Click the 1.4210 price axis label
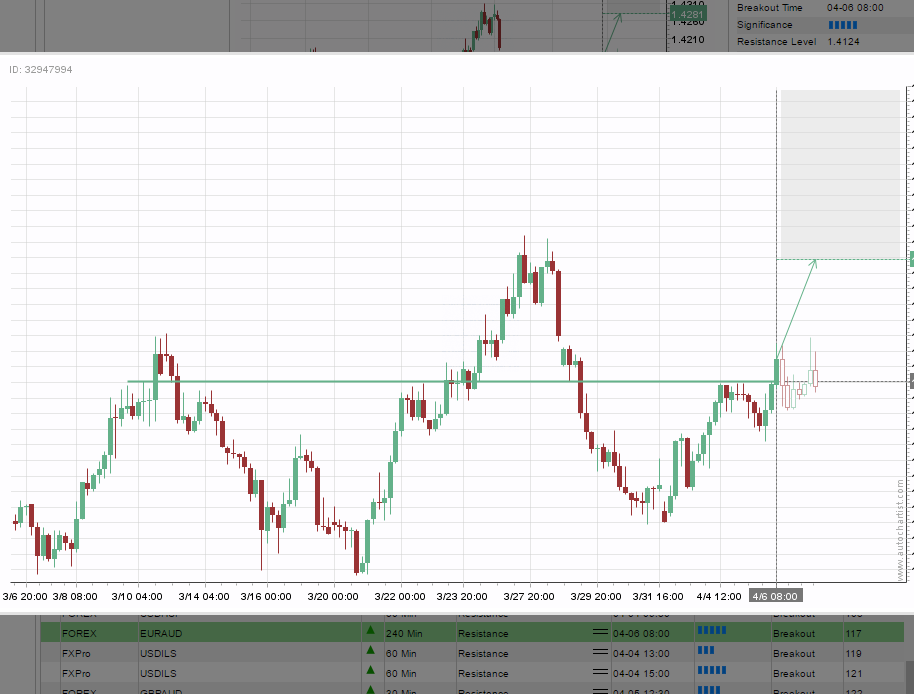This screenshot has height=694, width=914. point(688,40)
